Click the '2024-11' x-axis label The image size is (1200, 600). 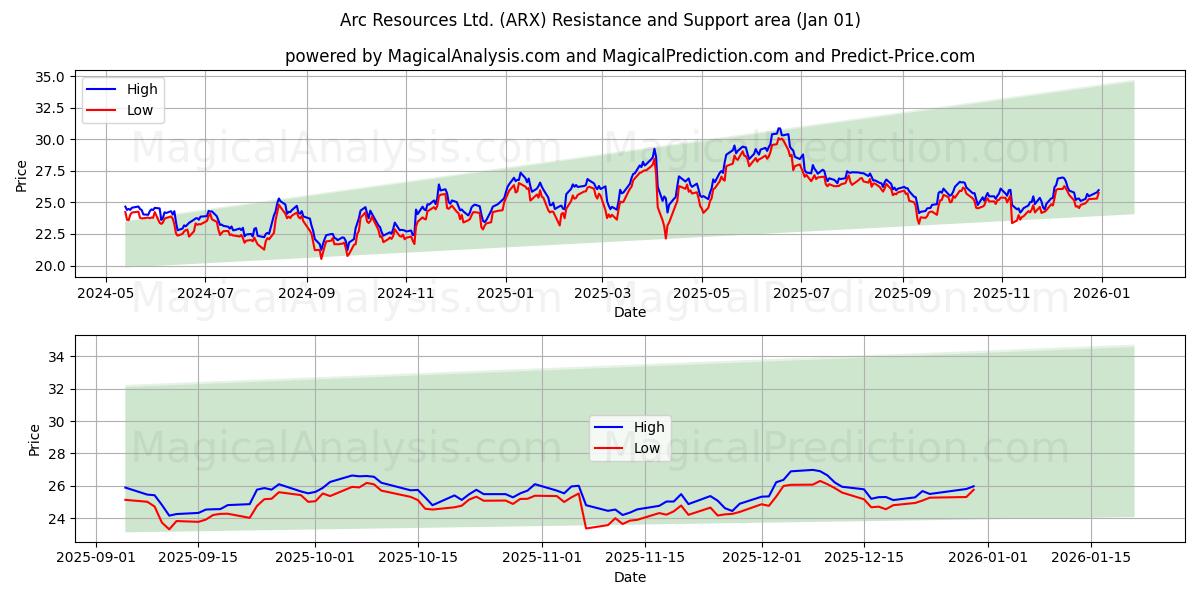pos(406,294)
